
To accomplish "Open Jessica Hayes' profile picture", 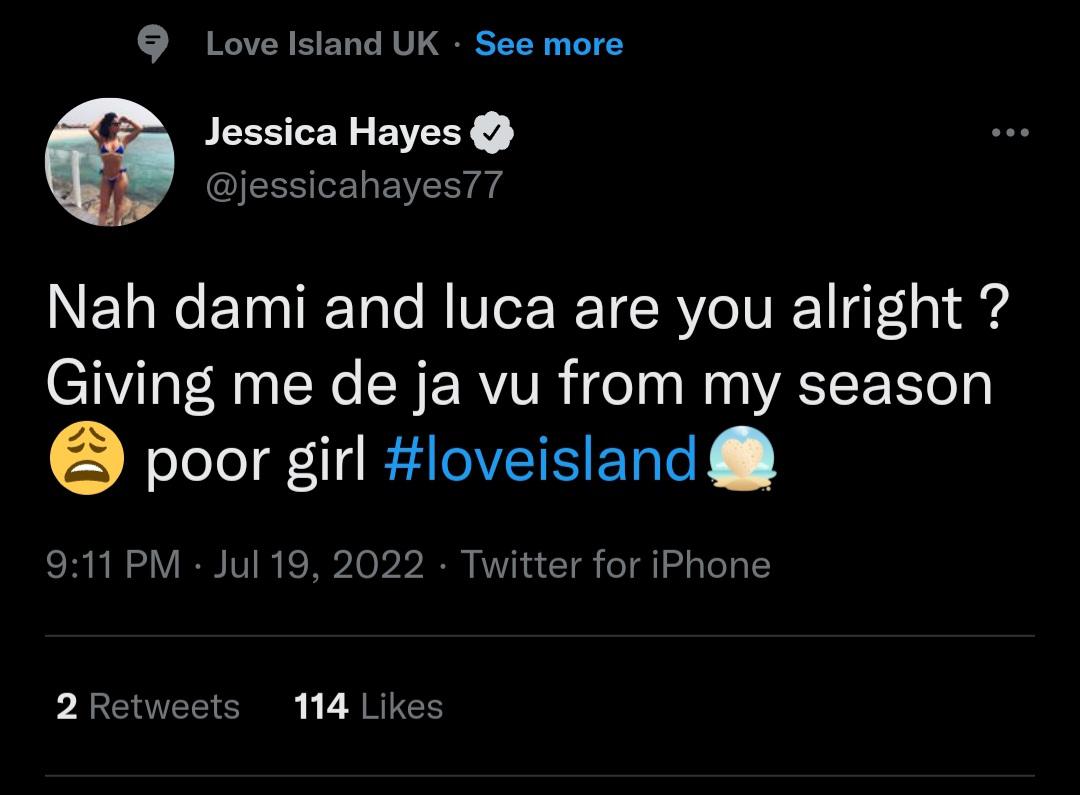I will point(110,162).
